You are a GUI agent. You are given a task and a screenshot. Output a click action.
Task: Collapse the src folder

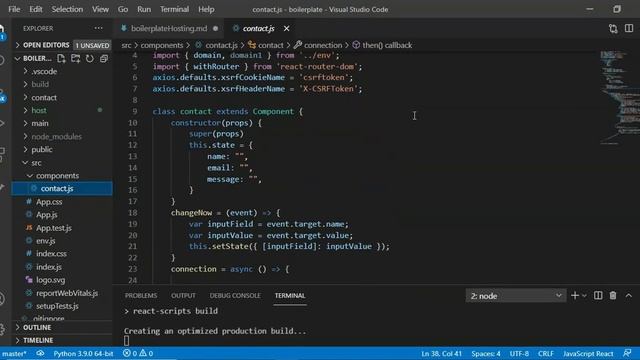(x=36, y=162)
